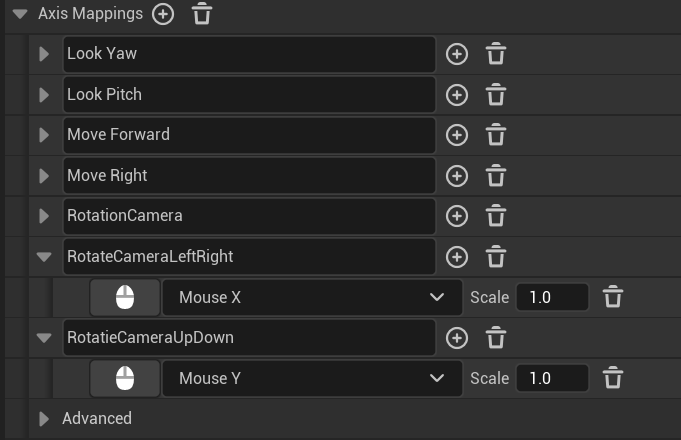Click the Mouse X key selector icon
This screenshot has width=681, height=440.
pos(125,297)
